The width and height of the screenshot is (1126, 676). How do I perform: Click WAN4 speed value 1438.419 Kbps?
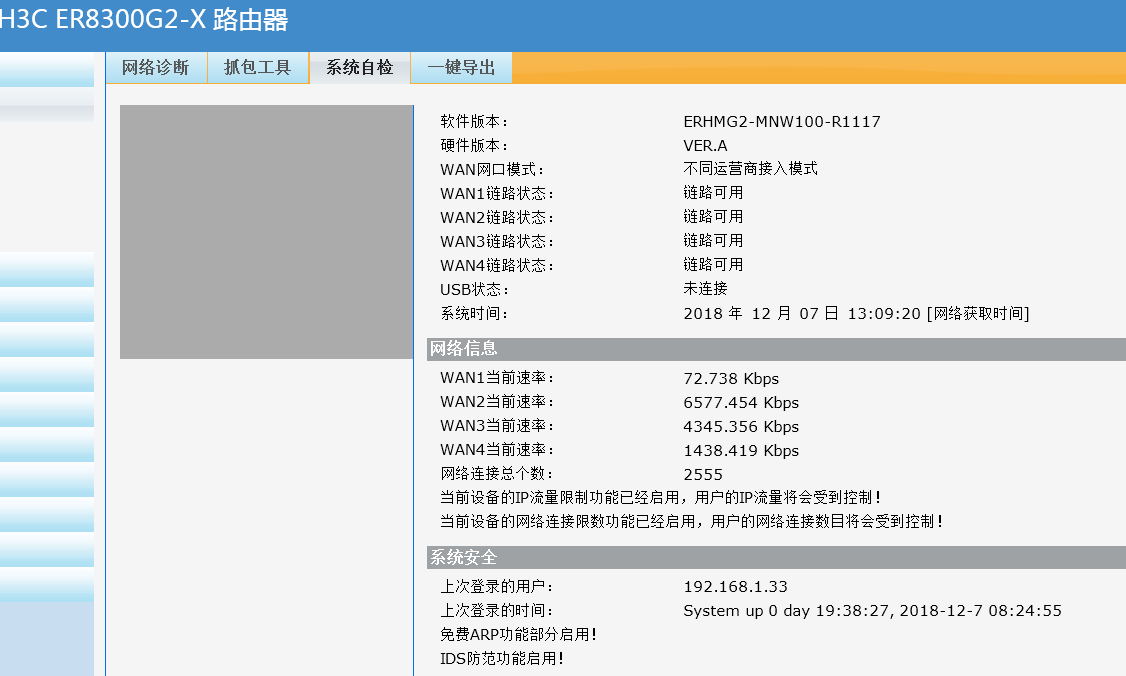[741, 450]
